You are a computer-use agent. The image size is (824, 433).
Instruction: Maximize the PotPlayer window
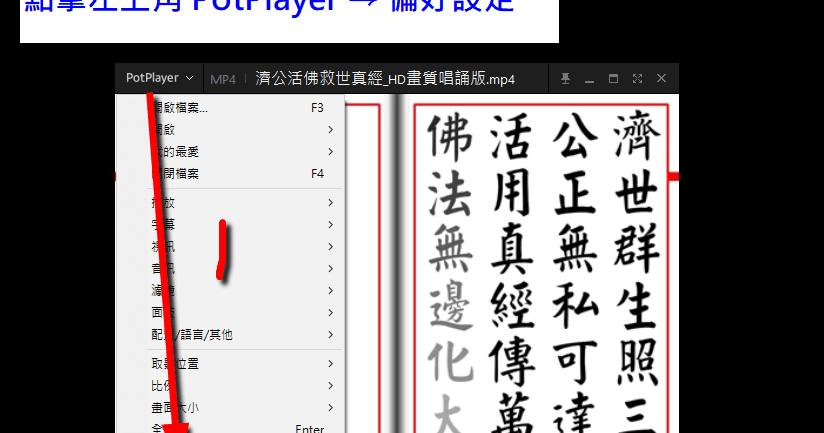click(613, 79)
